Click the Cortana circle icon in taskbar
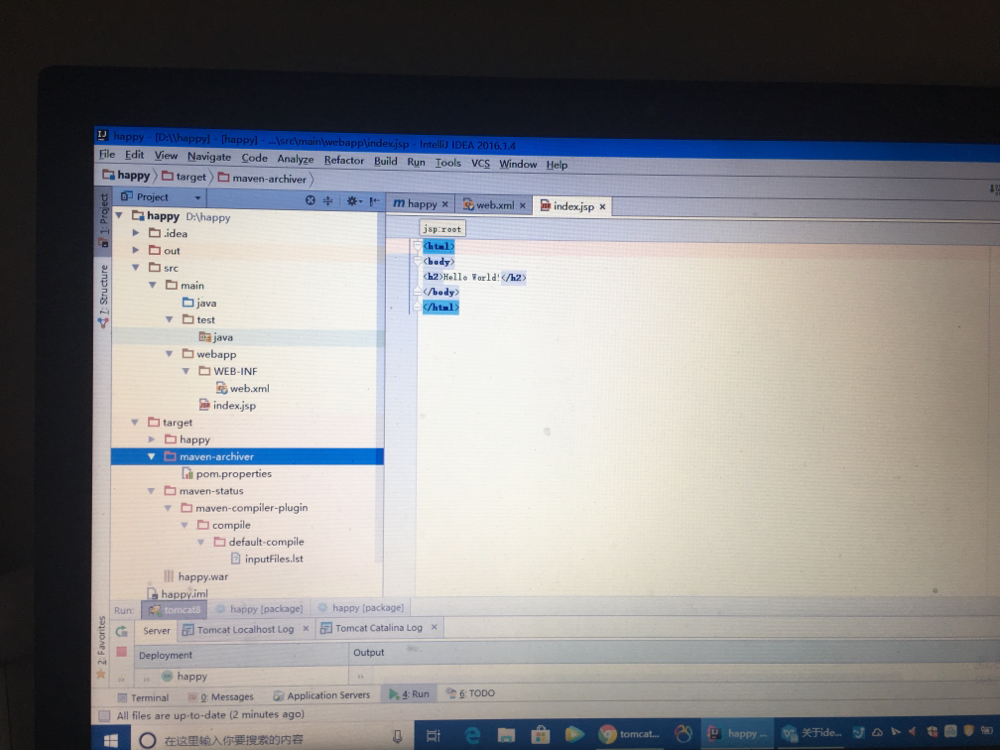The width and height of the screenshot is (1001, 751). (147, 740)
